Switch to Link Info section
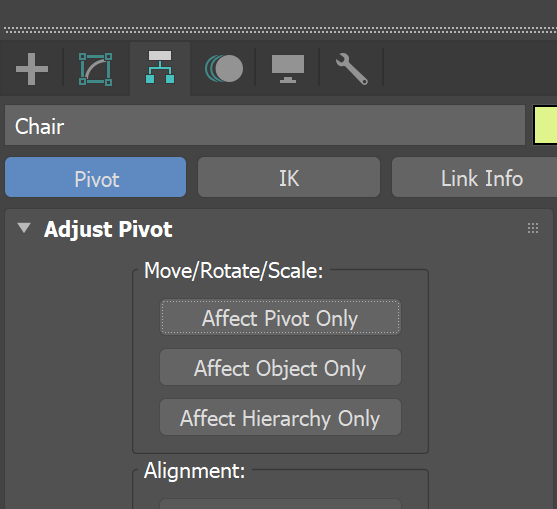Screen dimensions: 557x509 pyautogui.click(x=475, y=177)
